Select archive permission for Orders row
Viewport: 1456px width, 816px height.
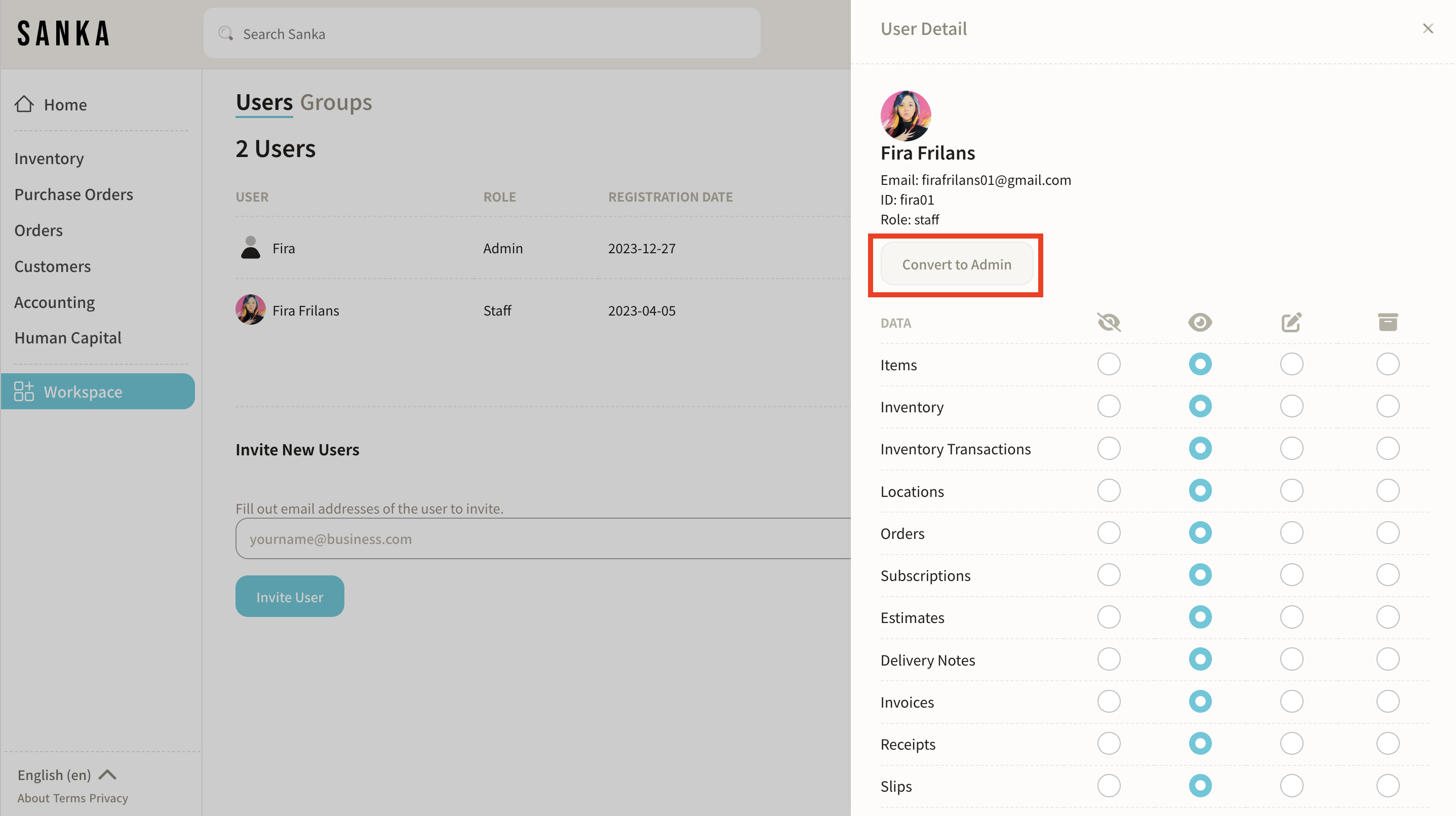(x=1387, y=533)
